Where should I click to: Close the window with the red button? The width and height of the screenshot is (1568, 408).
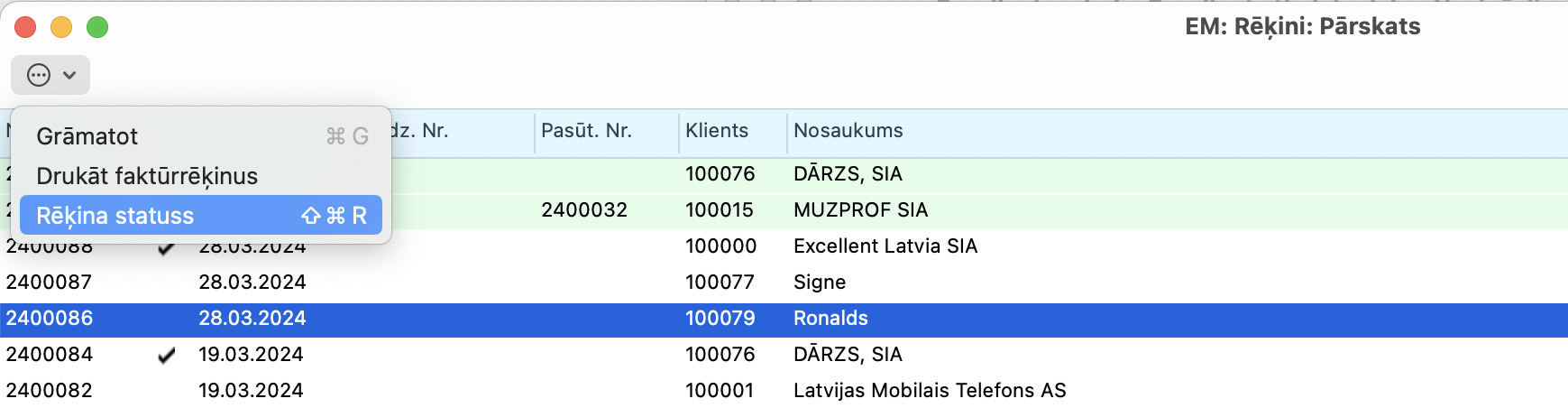pos(25,28)
